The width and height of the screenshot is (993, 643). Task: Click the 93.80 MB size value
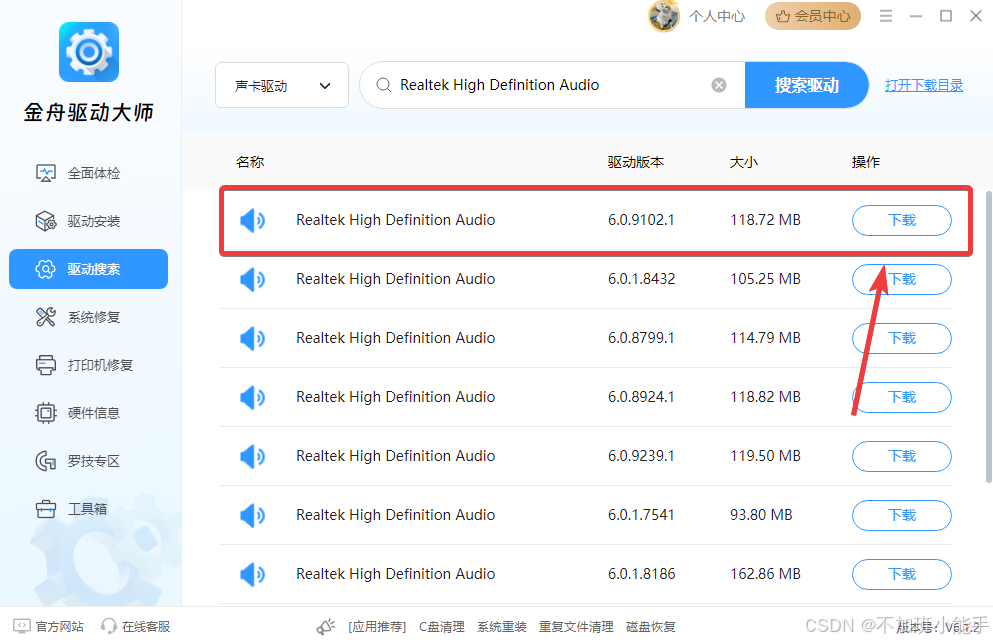761,514
